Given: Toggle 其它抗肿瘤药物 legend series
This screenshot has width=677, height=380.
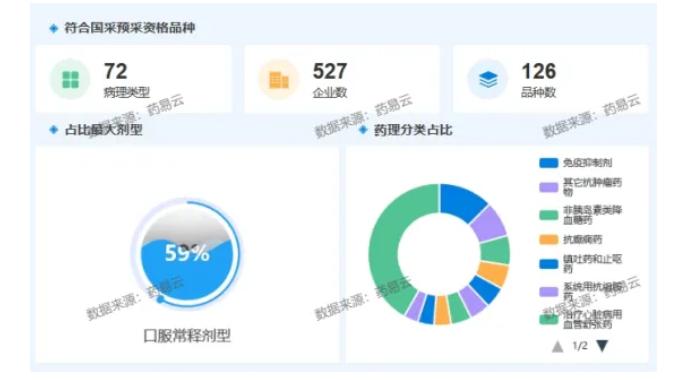Looking at the screenshot, I should [x=581, y=187].
